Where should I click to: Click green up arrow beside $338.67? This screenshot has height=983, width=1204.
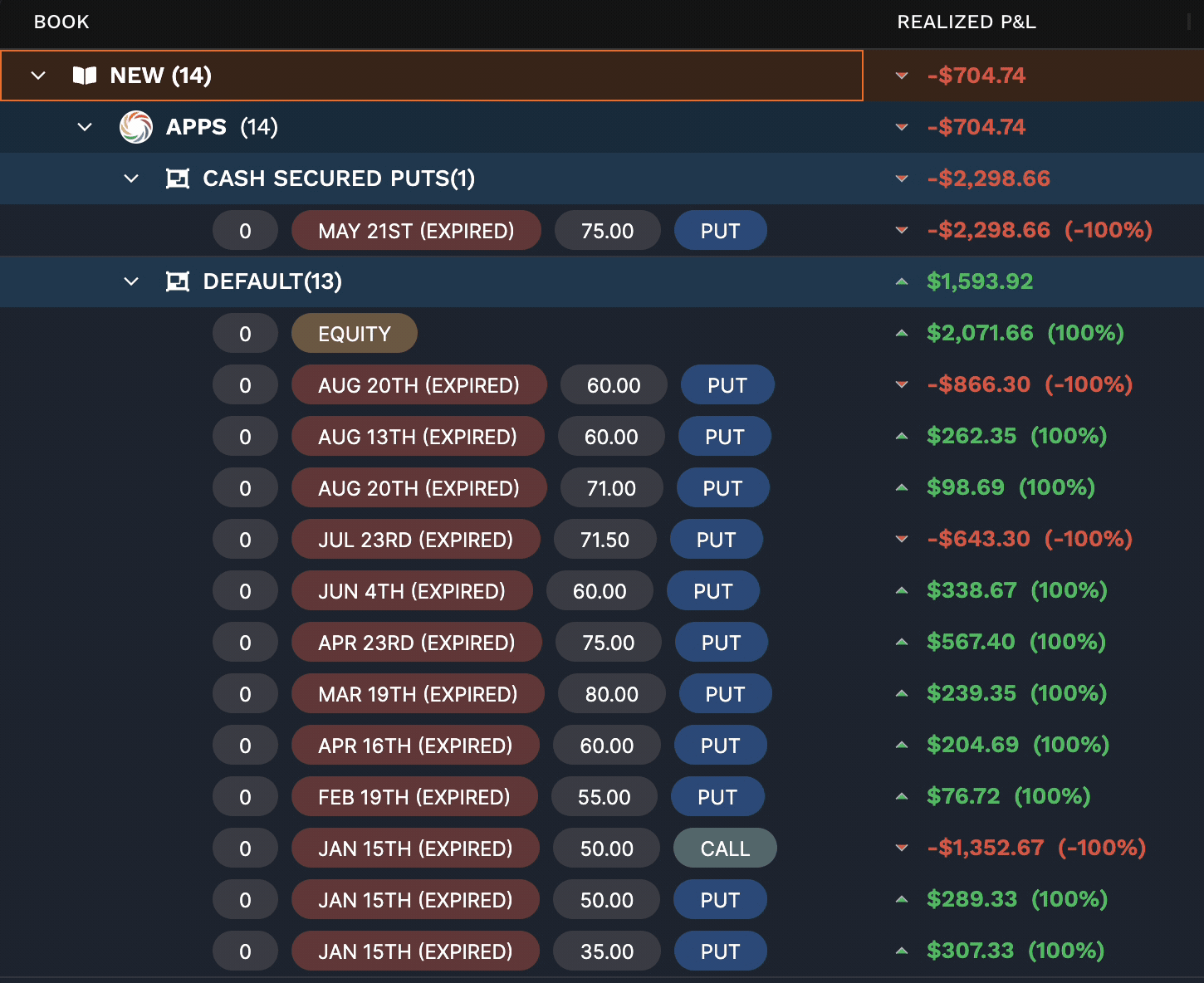pos(902,590)
